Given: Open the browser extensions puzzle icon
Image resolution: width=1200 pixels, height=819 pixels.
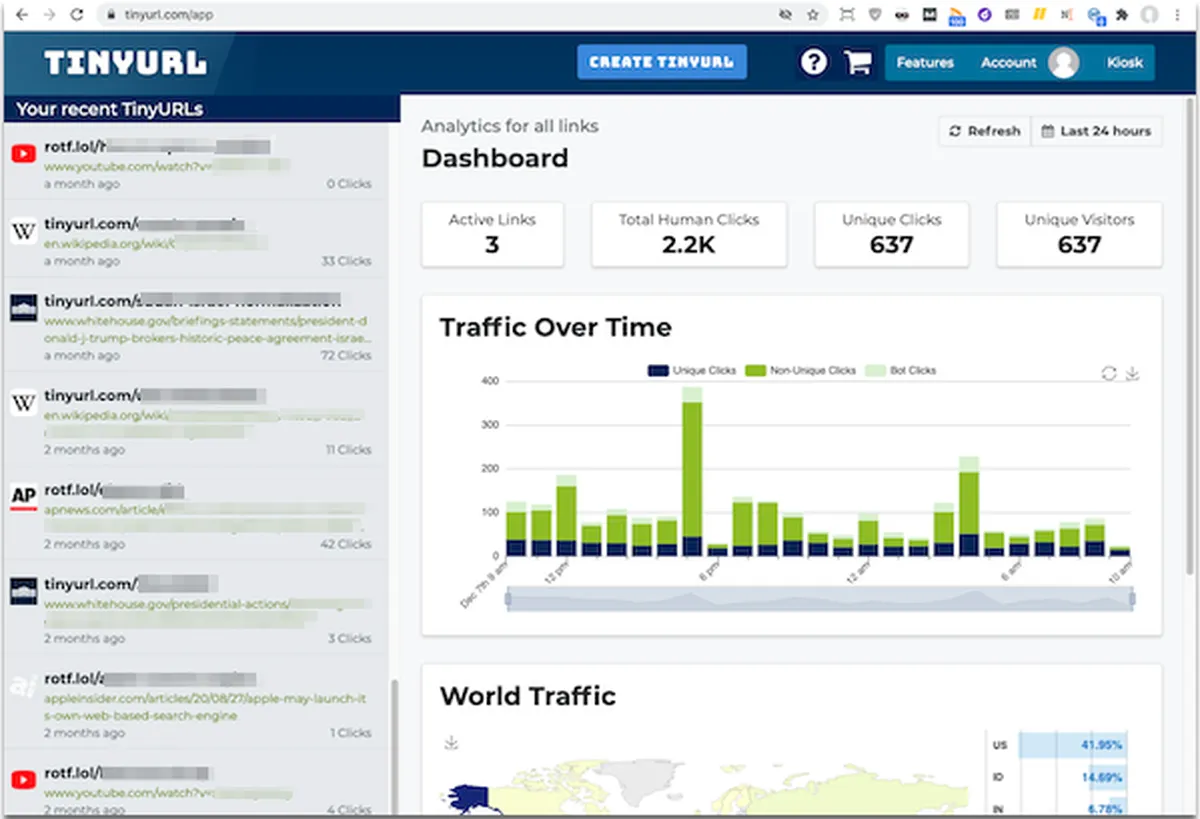Looking at the screenshot, I should click(x=1122, y=15).
